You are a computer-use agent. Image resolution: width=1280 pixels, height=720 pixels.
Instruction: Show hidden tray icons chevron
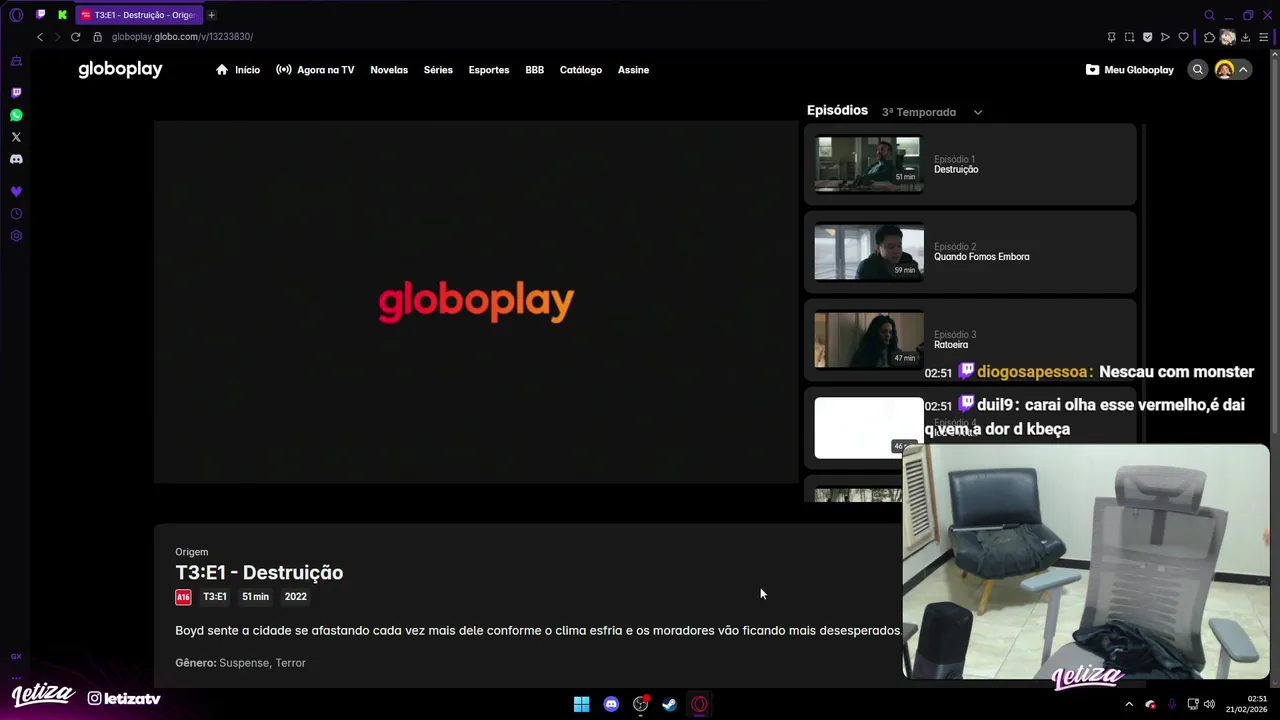(x=1129, y=704)
